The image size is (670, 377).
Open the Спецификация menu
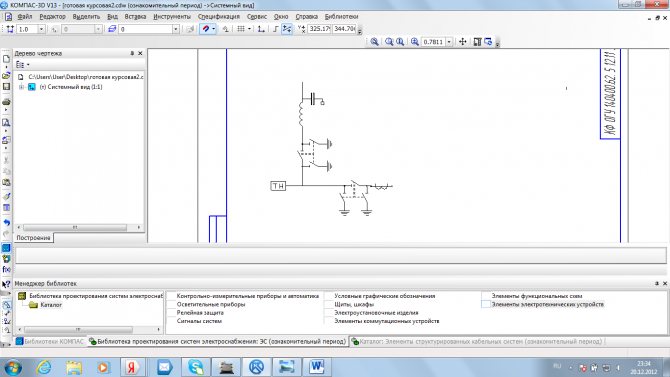(218, 16)
